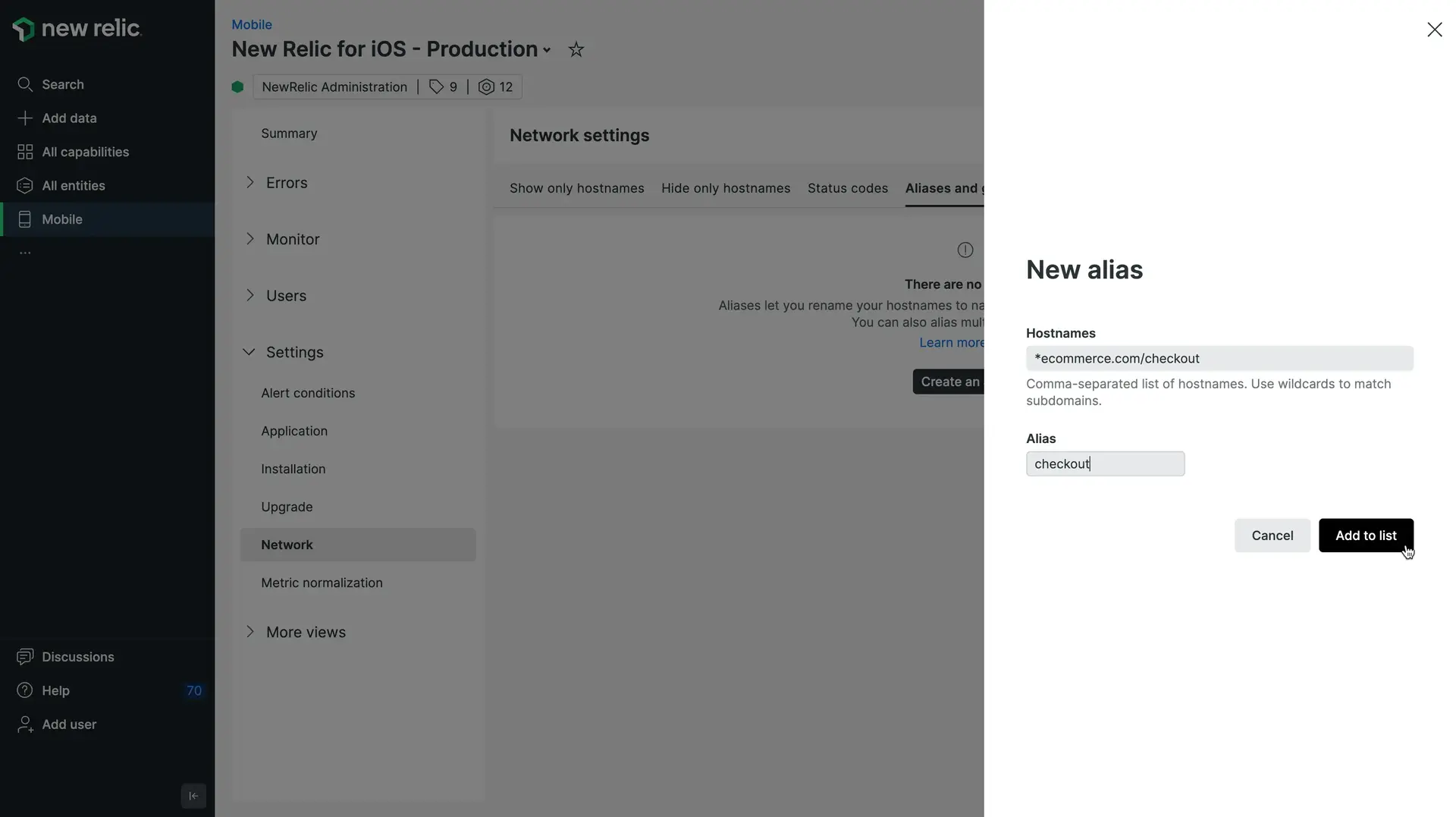Click the info icon above empty state

tap(965, 250)
